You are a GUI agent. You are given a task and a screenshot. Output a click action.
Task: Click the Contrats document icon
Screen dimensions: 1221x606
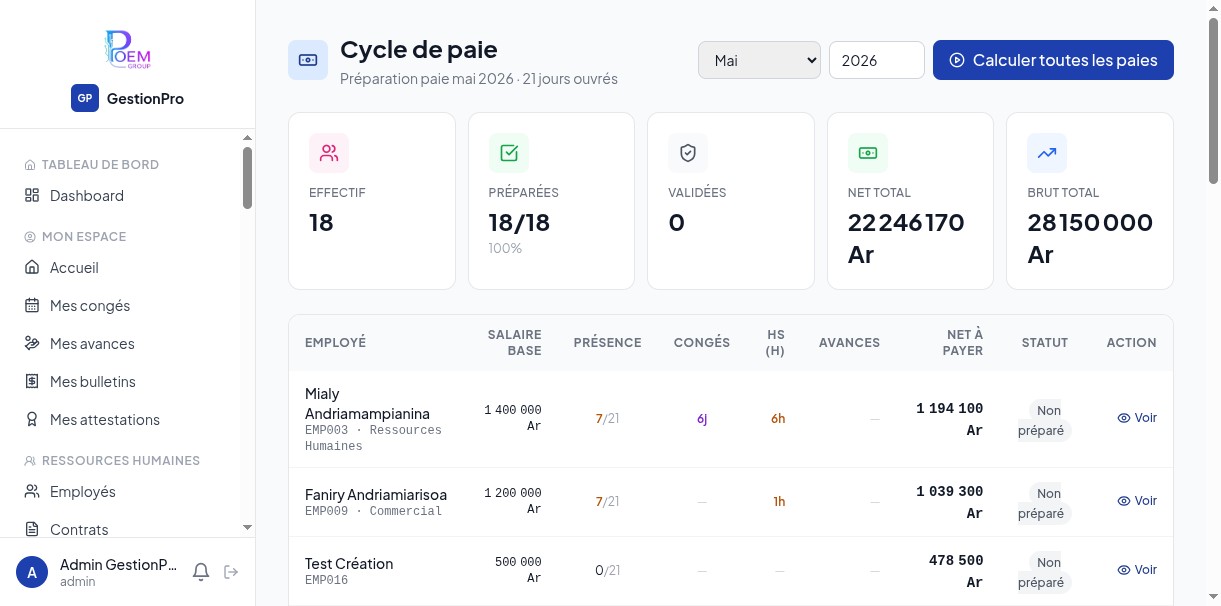click(32, 529)
